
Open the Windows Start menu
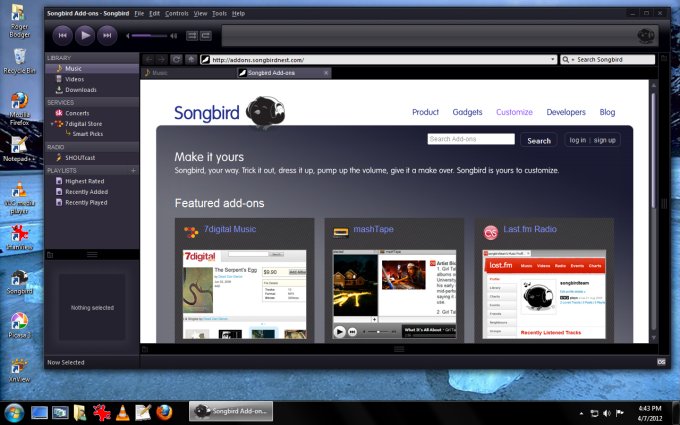pyautogui.click(x=13, y=412)
